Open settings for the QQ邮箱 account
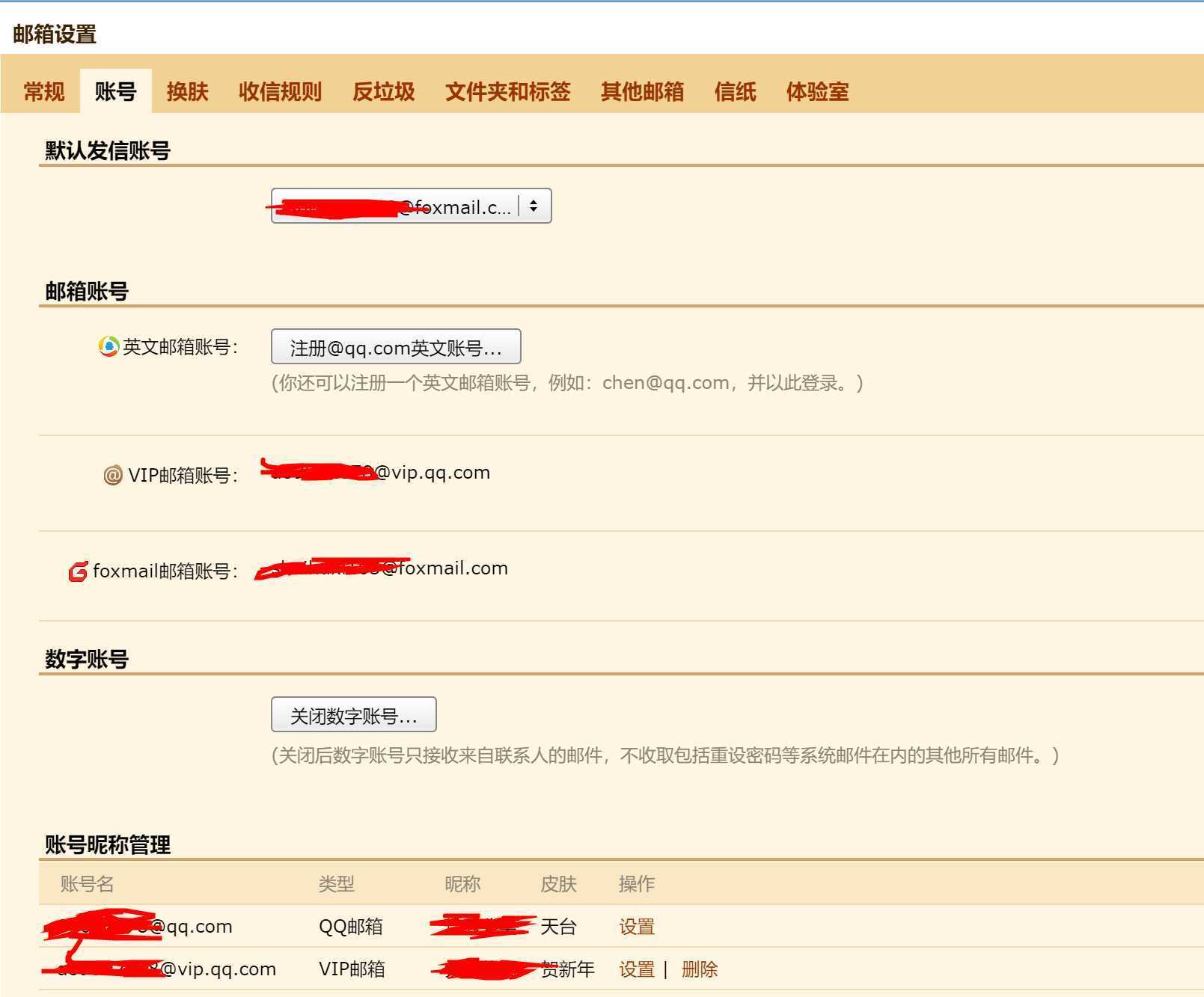 coord(635,926)
